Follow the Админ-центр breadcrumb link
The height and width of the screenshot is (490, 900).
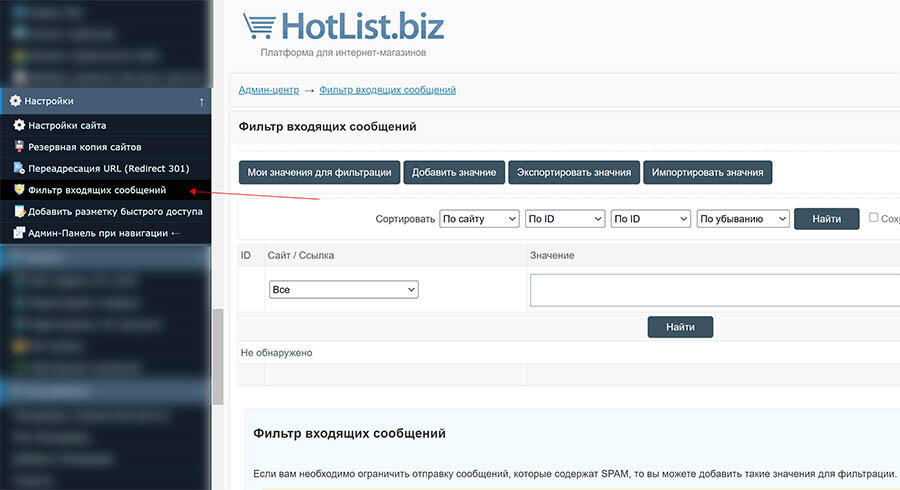pos(268,90)
